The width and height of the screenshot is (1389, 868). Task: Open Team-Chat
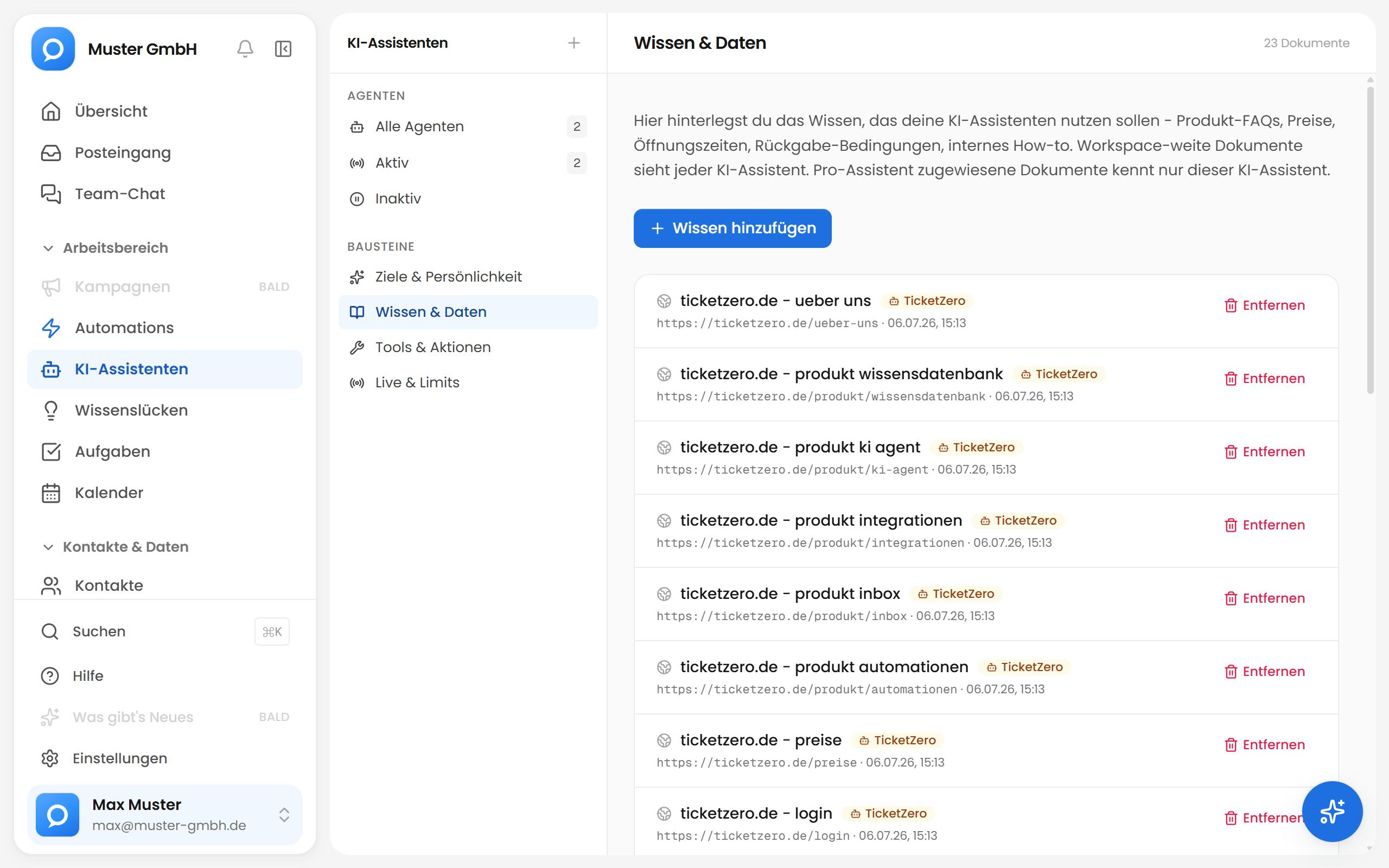(x=165, y=194)
